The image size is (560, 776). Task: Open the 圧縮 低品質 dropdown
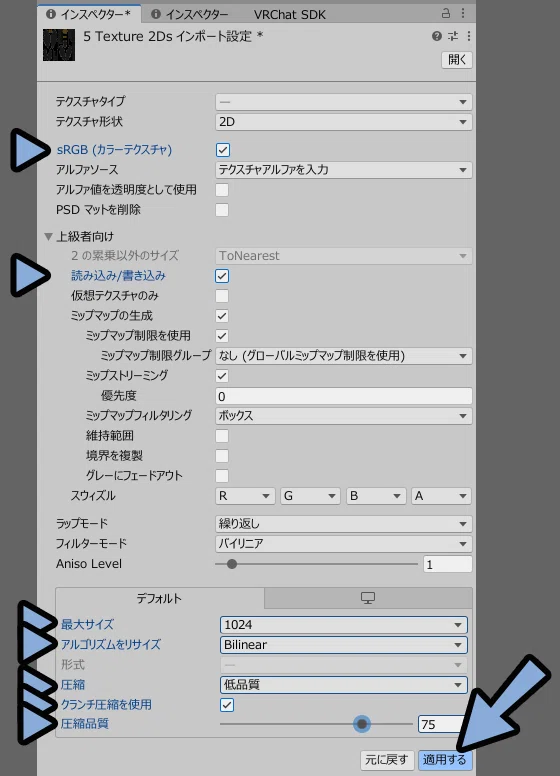pos(343,685)
